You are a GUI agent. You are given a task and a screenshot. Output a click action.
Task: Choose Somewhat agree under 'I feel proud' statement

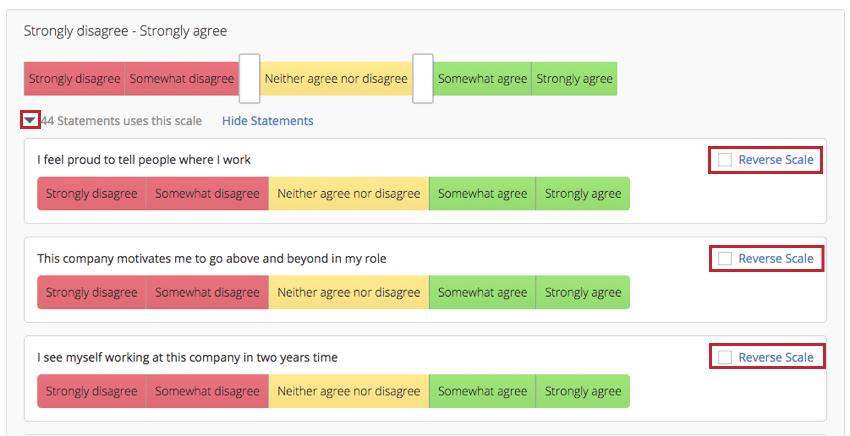coord(482,194)
